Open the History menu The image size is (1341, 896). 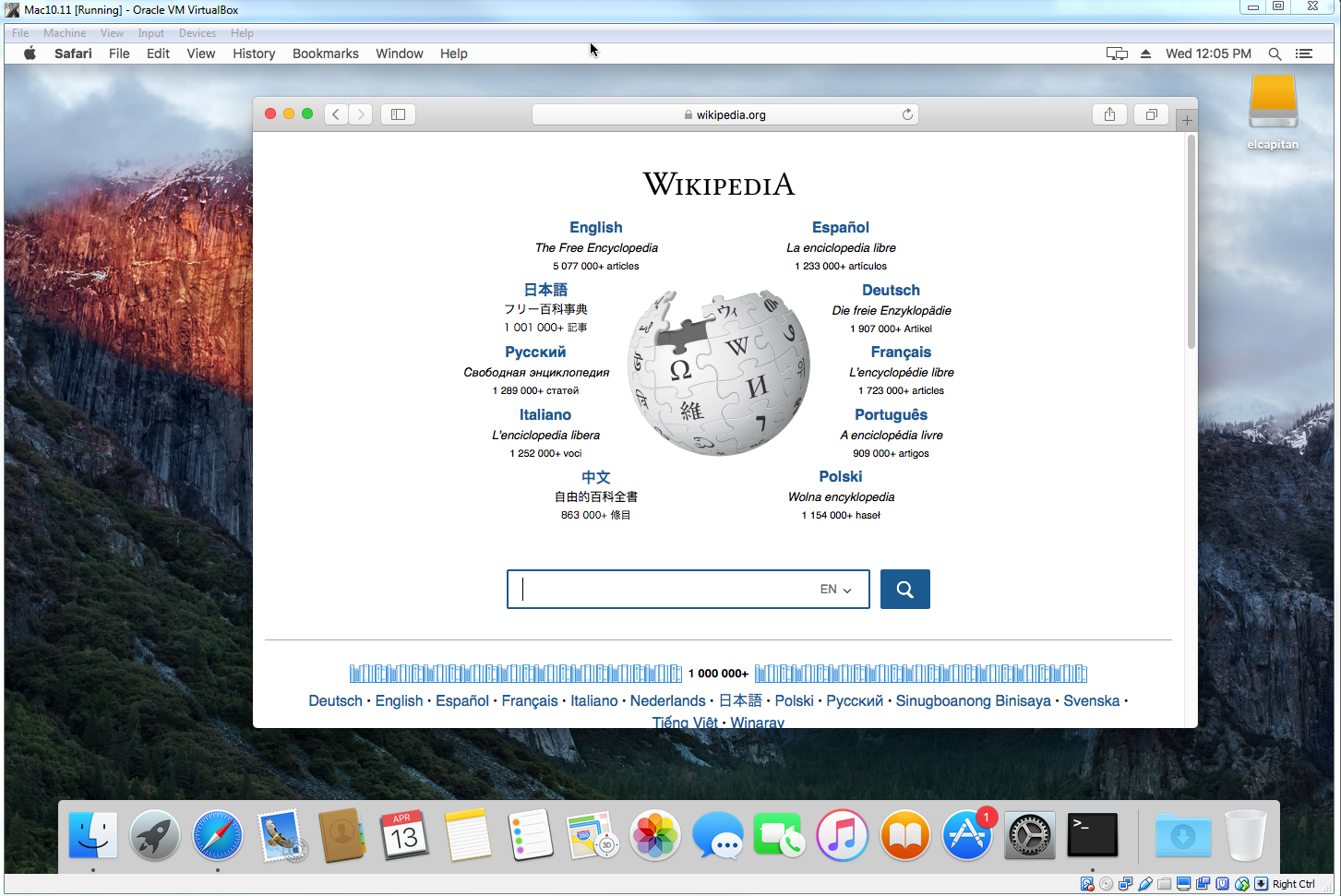click(254, 54)
